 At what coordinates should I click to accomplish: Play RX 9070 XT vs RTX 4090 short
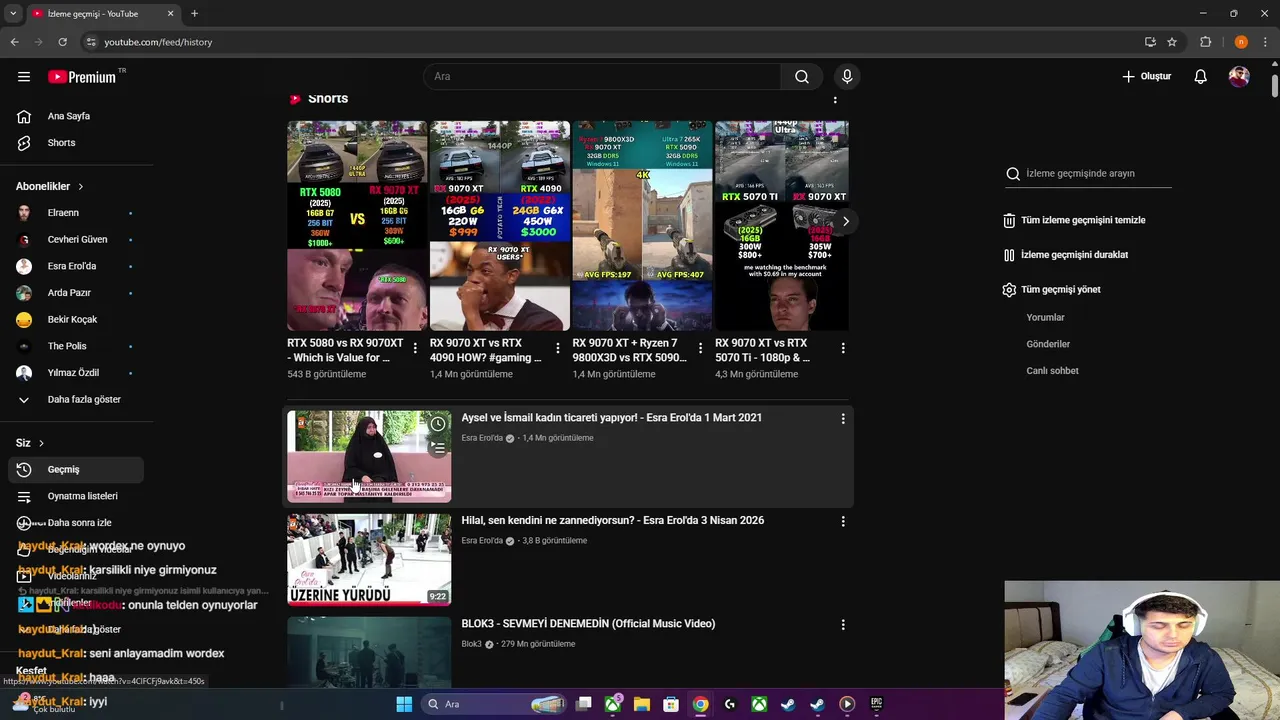pyautogui.click(x=499, y=226)
